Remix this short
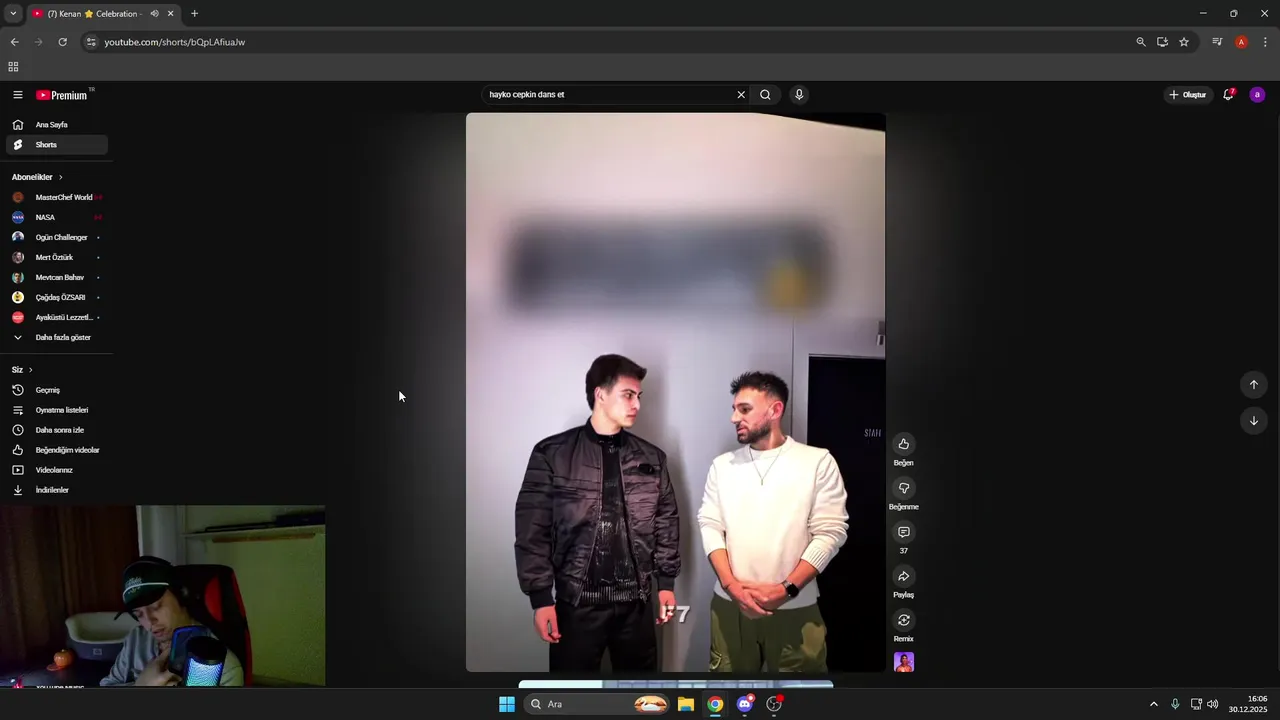The width and height of the screenshot is (1280, 720). click(904, 620)
